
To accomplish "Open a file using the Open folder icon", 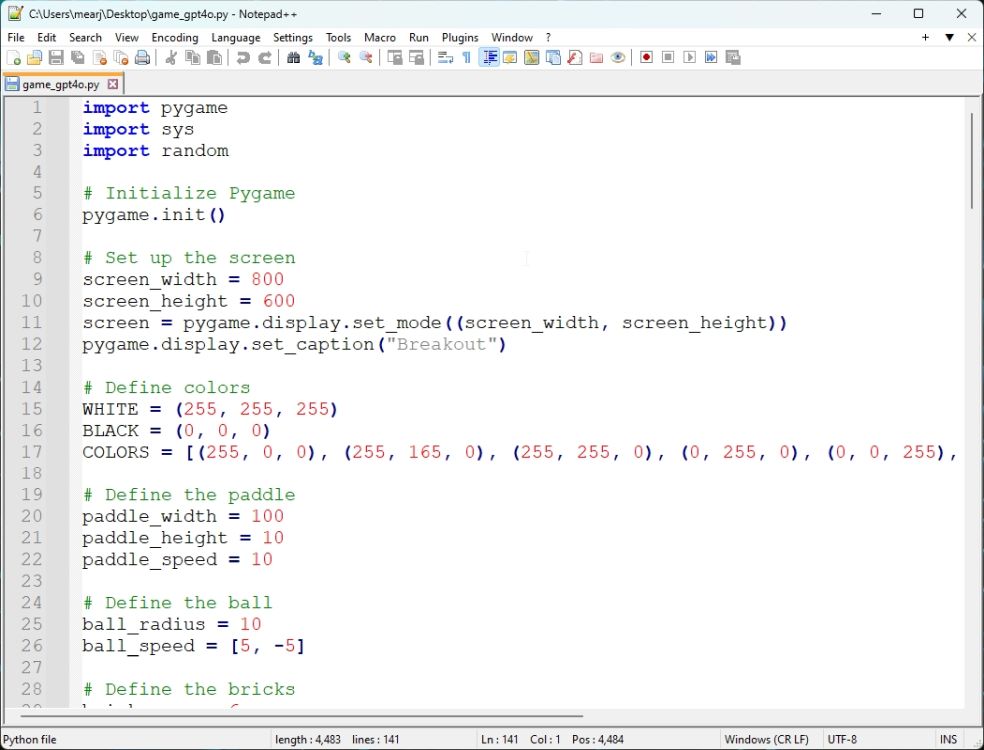I will coord(34,57).
